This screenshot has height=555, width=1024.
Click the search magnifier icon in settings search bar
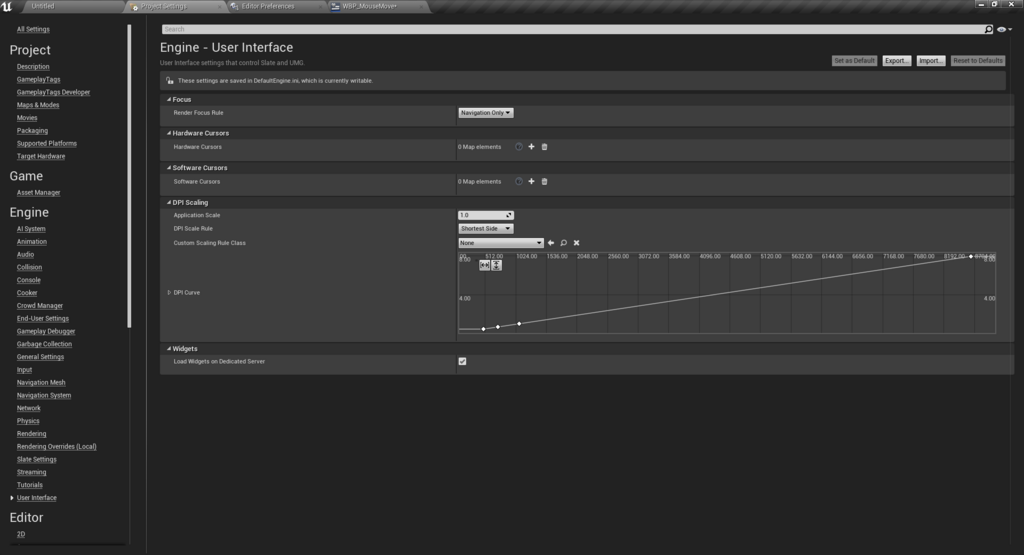tap(988, 29)
